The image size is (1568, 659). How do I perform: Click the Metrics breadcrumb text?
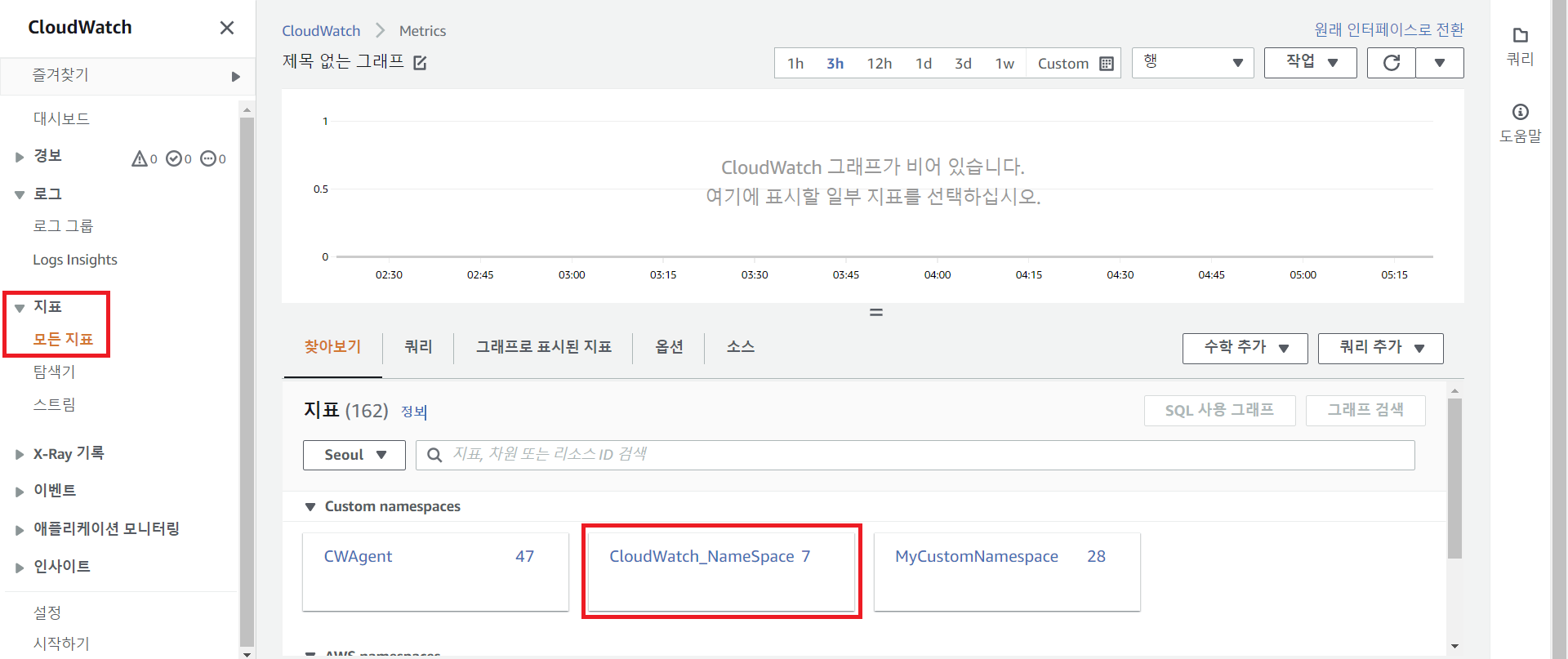coord(422,31)
